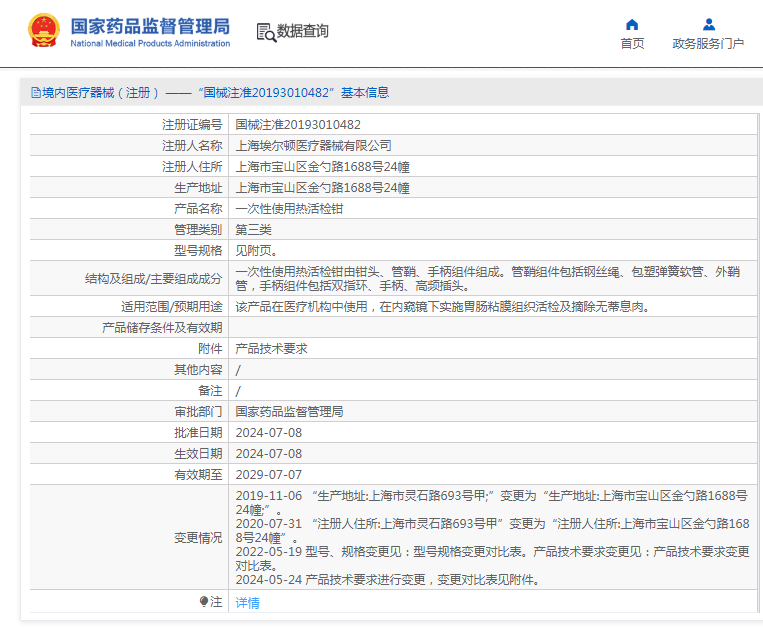This screenshot has width=763, height=630.
Task: Click the 国家药品监督管理局 title text
Action: [x=150, y=25]
